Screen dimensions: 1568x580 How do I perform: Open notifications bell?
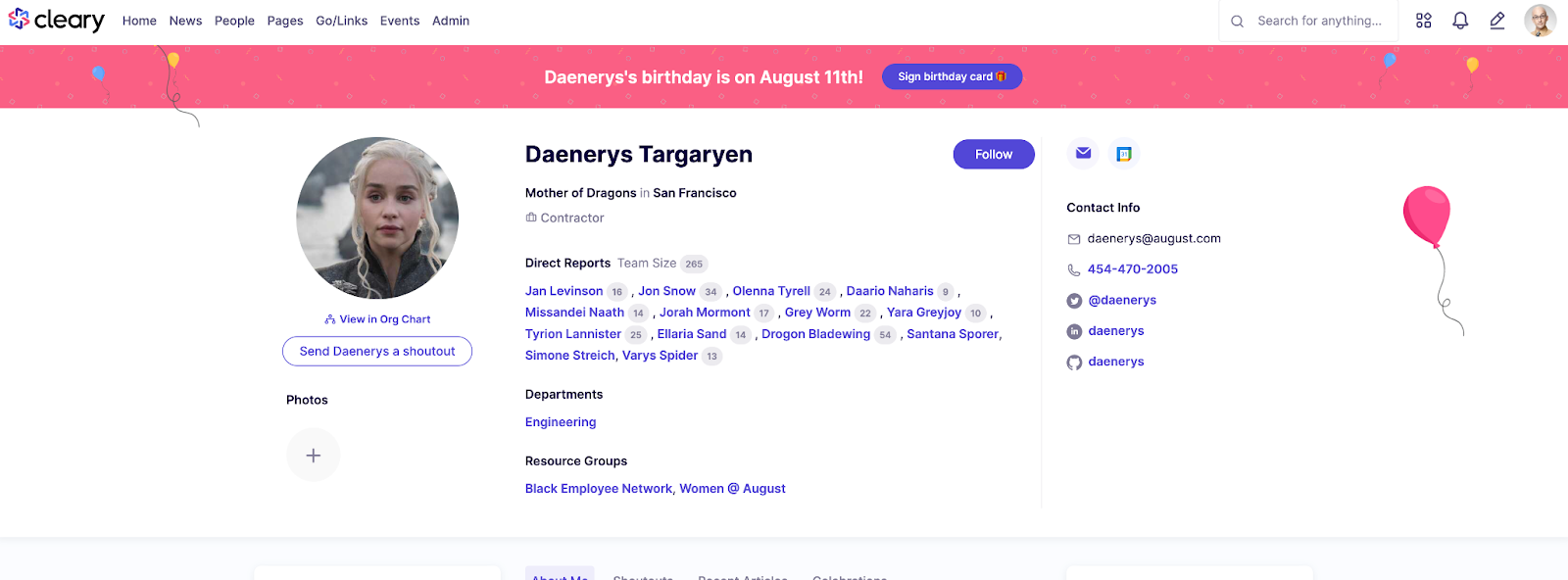pos(1460,21)
